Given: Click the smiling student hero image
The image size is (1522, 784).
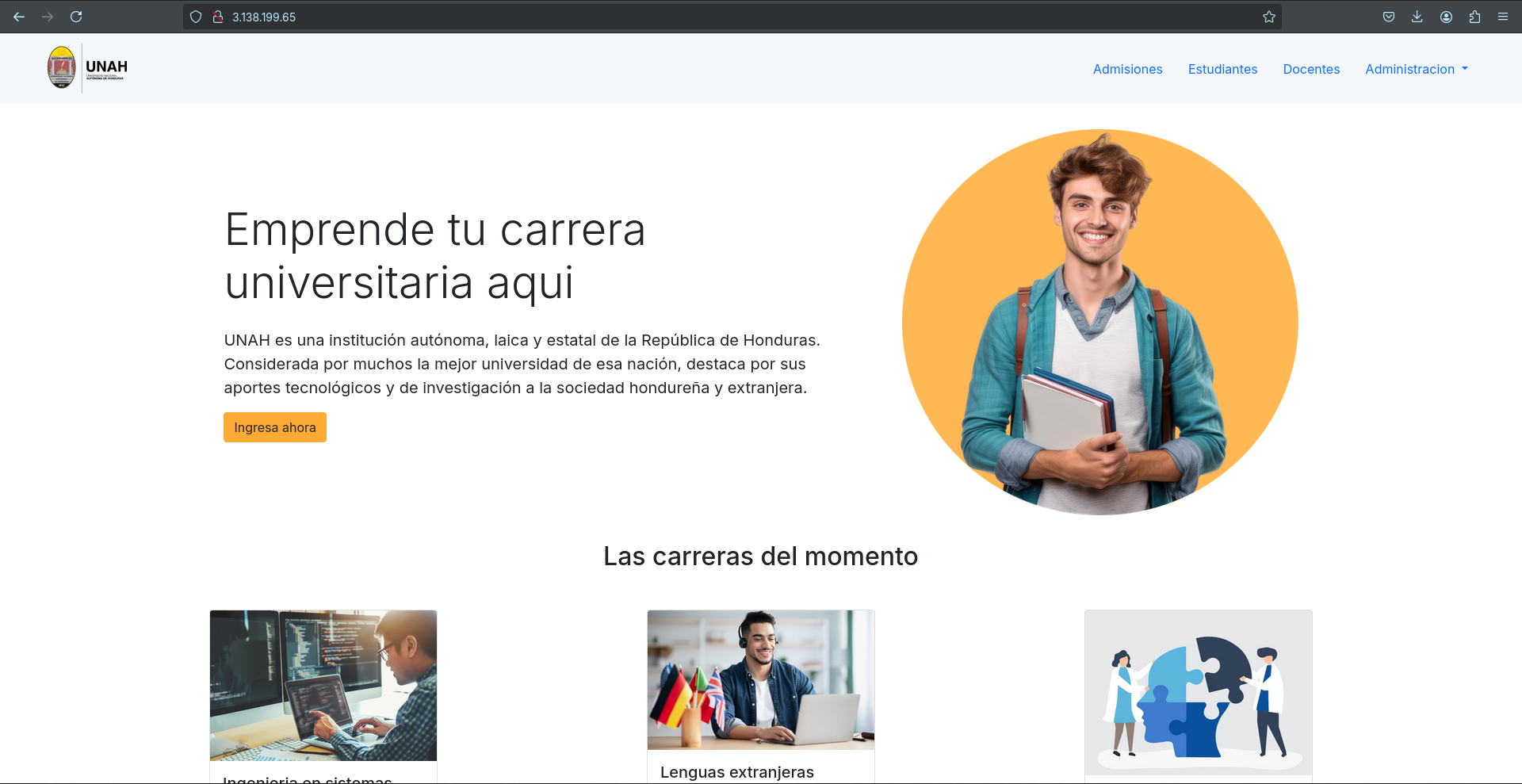Looking at the screenshot, I should coord(1100,323).
